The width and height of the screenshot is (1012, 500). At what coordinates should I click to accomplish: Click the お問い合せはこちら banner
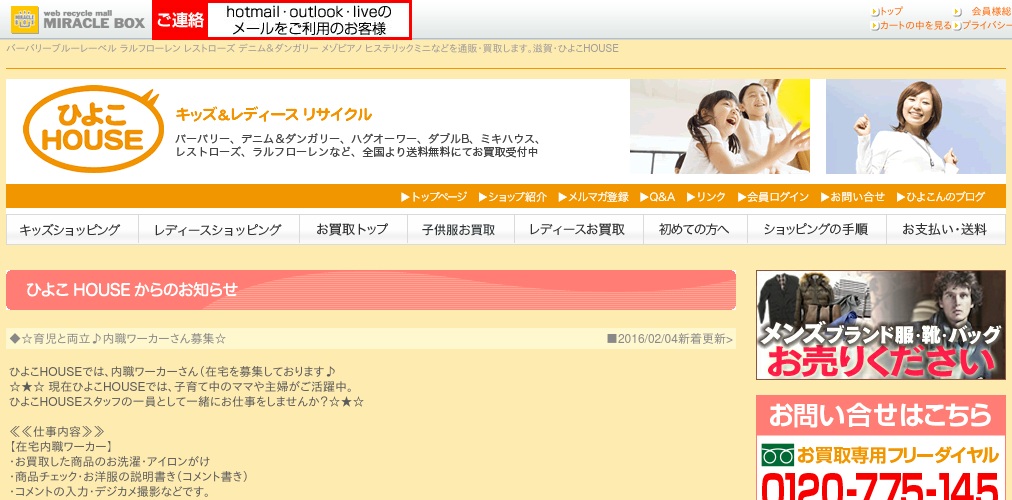click(880, 413)
